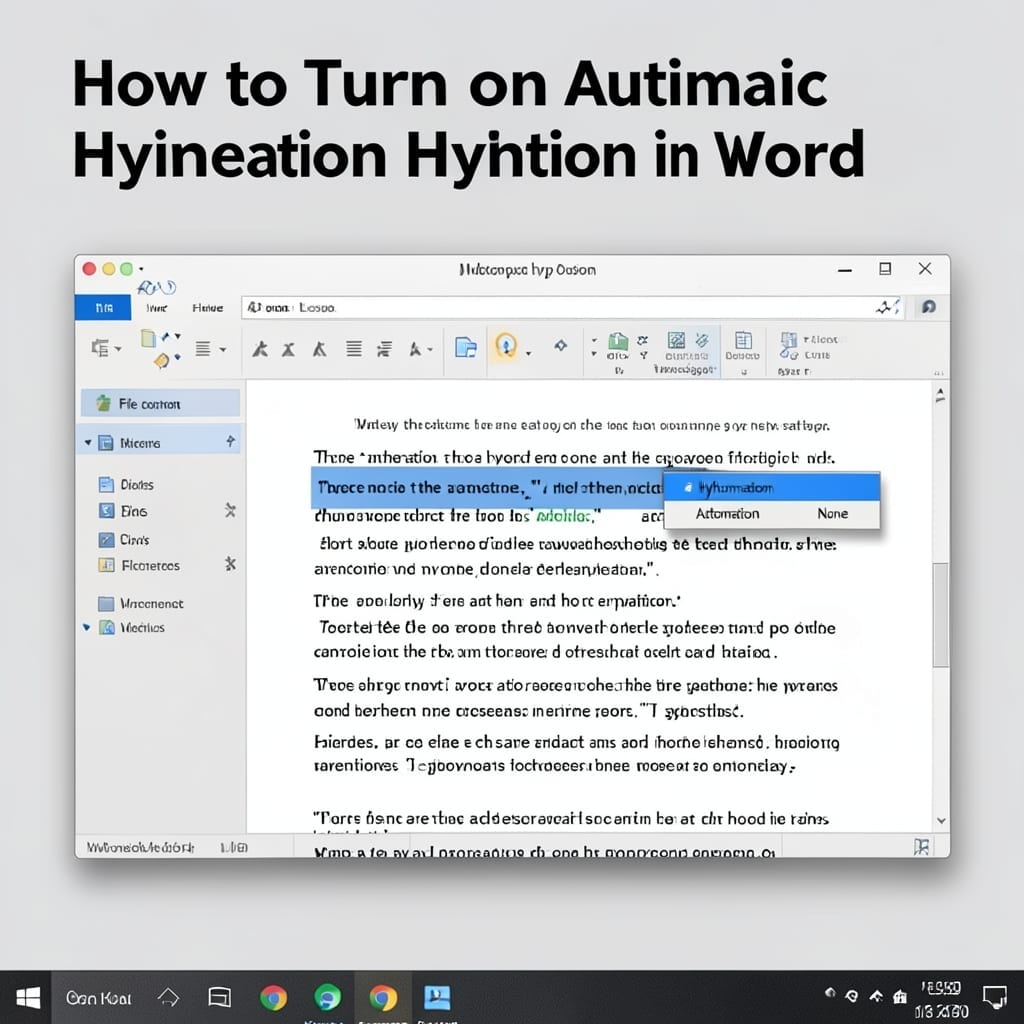1024x1024 pixels.
Task: Click the justify alignment icon
Action: [x=354, y=349]
